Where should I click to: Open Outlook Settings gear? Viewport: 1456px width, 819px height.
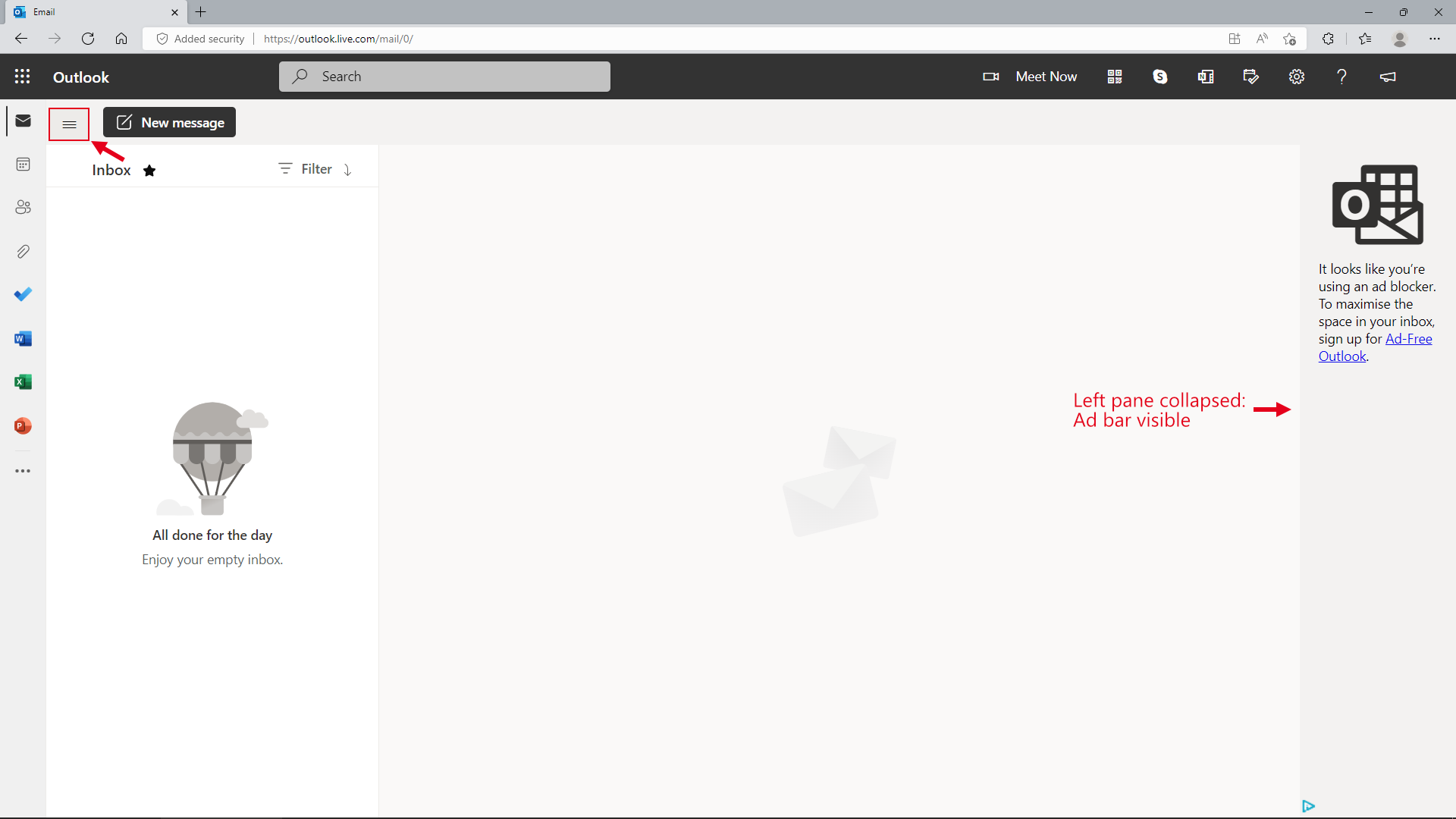(x=1296, y=76)
